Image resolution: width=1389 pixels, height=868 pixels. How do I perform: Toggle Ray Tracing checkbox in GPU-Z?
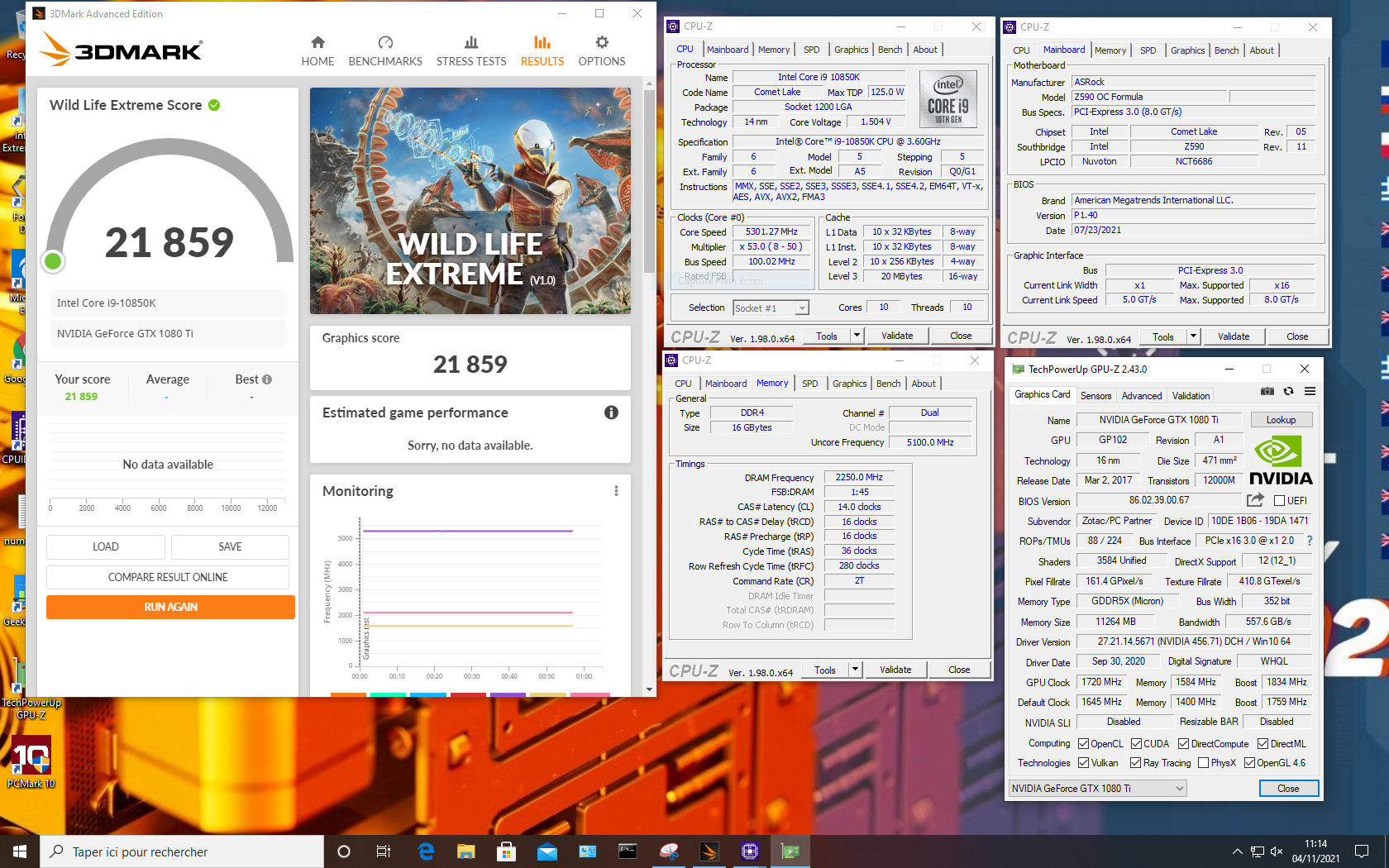coord(1135,763)
